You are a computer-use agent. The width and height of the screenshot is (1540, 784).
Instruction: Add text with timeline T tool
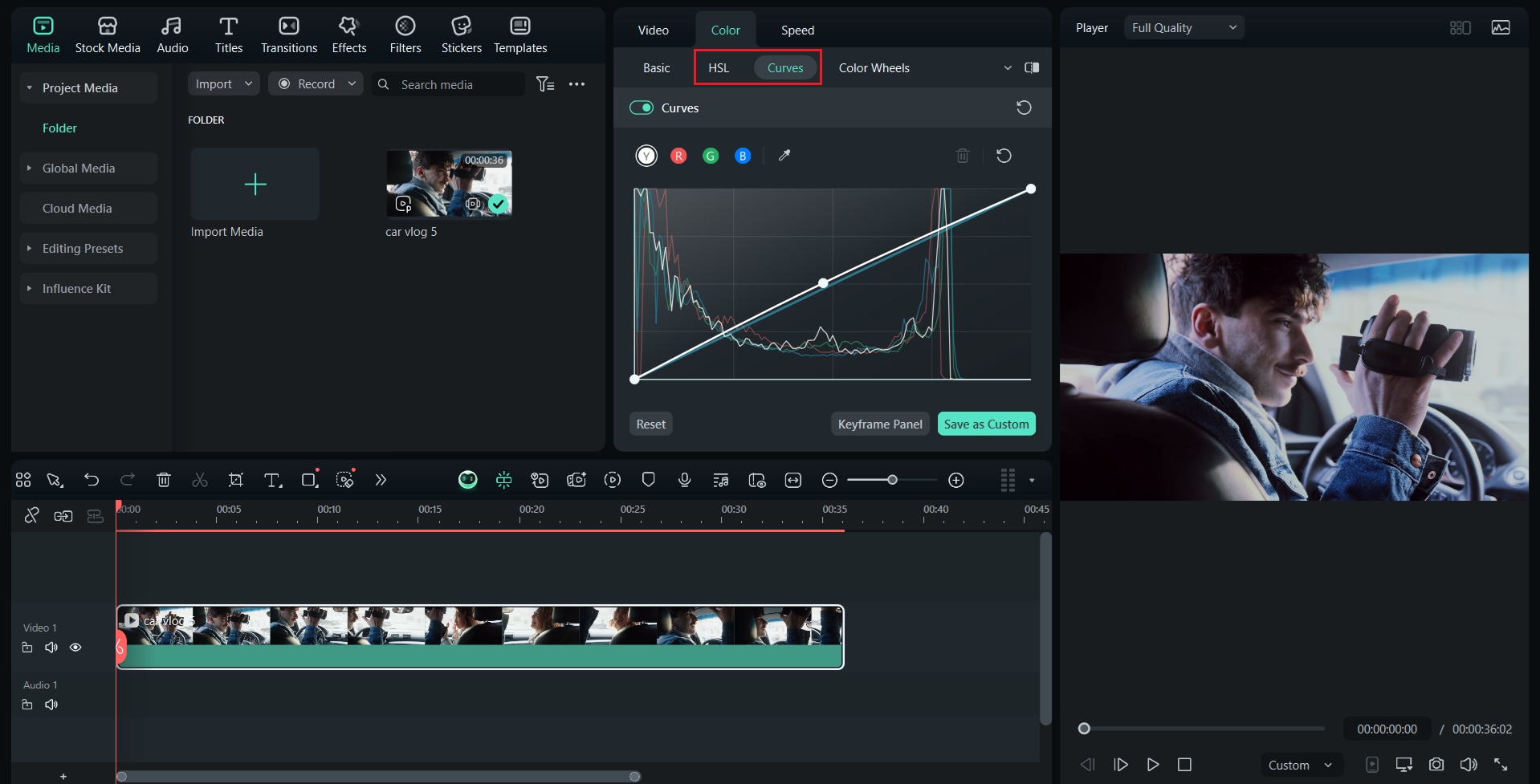pos(273,480)
